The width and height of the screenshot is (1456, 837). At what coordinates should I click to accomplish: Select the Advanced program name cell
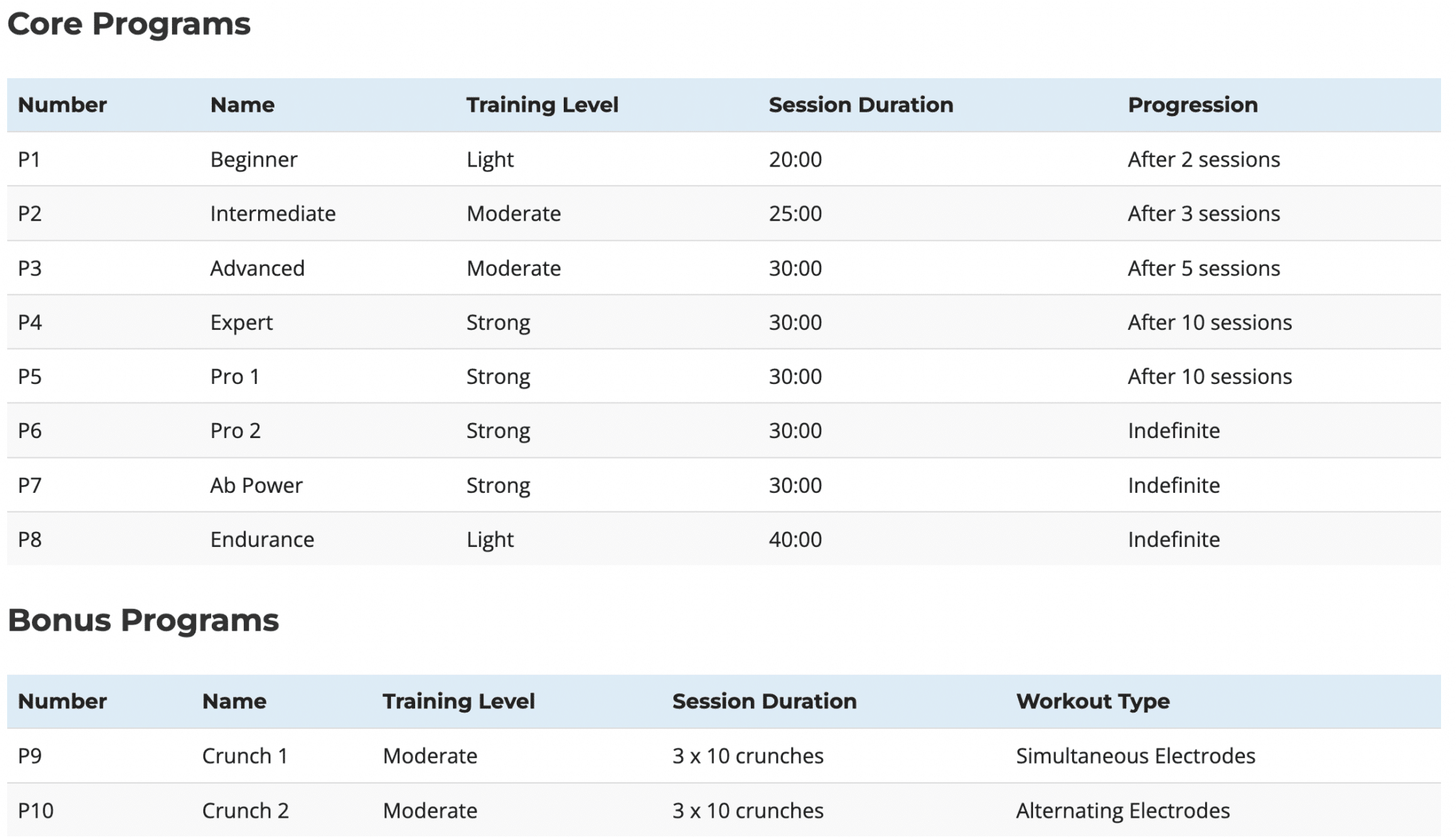257,269
